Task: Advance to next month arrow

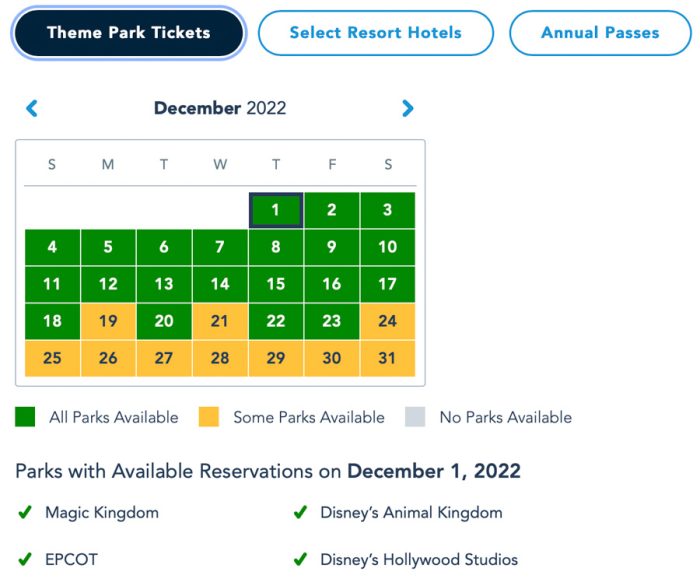Action: tap(407, 108)
